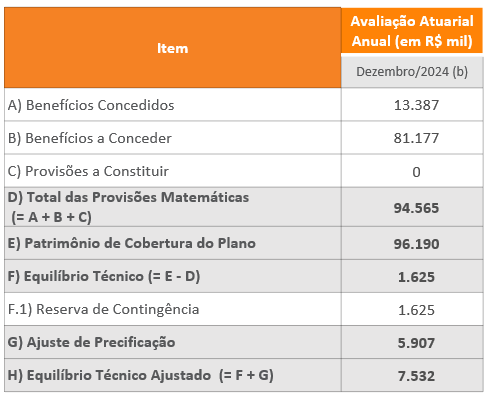This screenshot has height=398, width=492.
Task: Click the total value 94.565
Action: pyautogui.click(x=416, y=208)
